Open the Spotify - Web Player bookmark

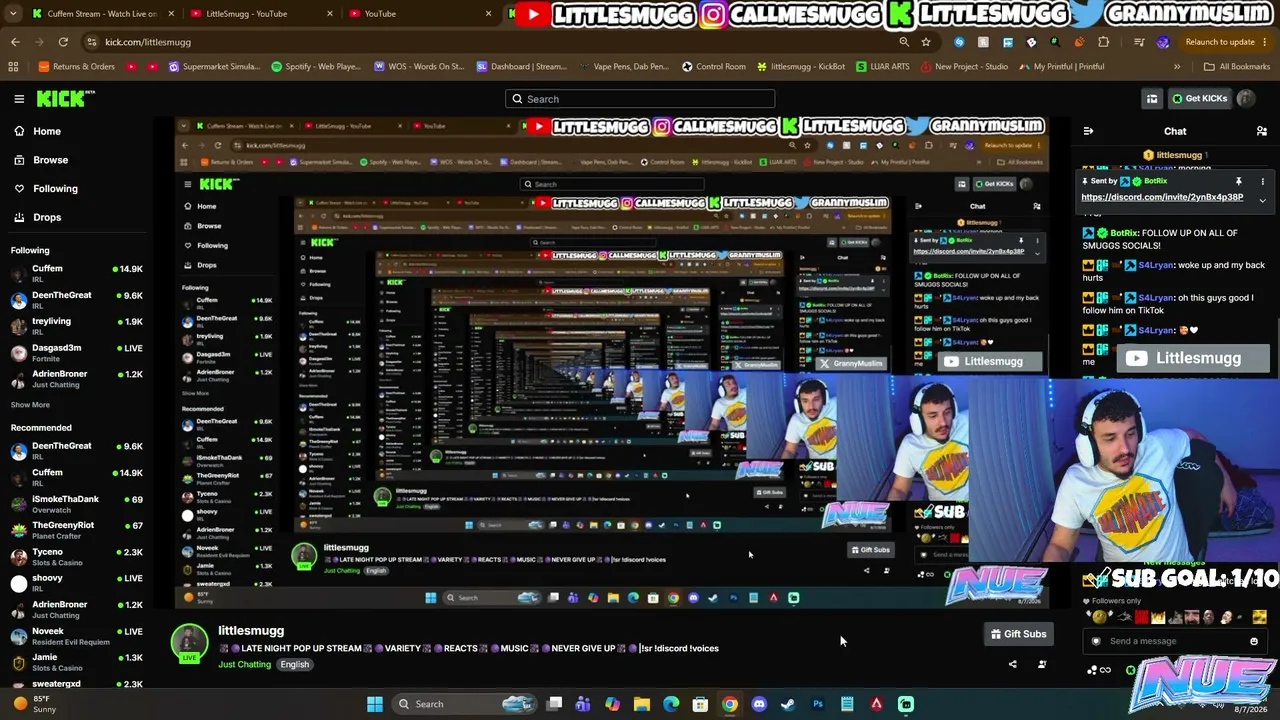315,67
